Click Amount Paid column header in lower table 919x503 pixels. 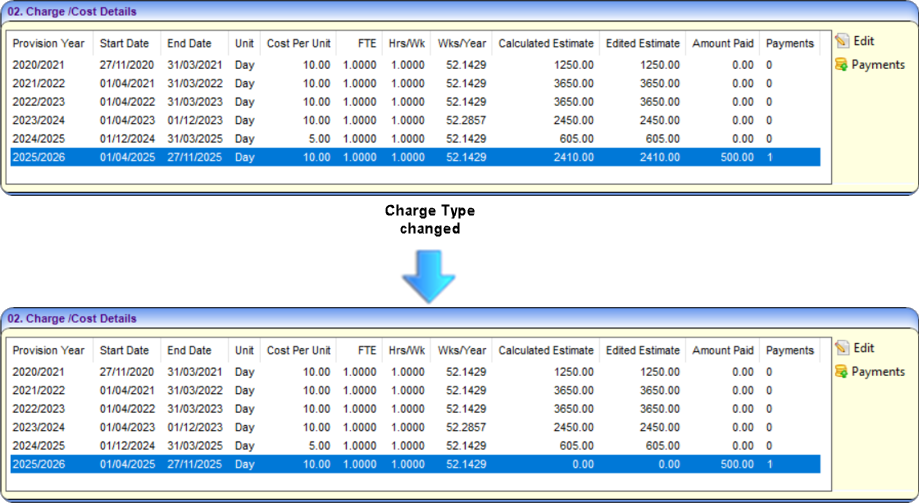722,351
